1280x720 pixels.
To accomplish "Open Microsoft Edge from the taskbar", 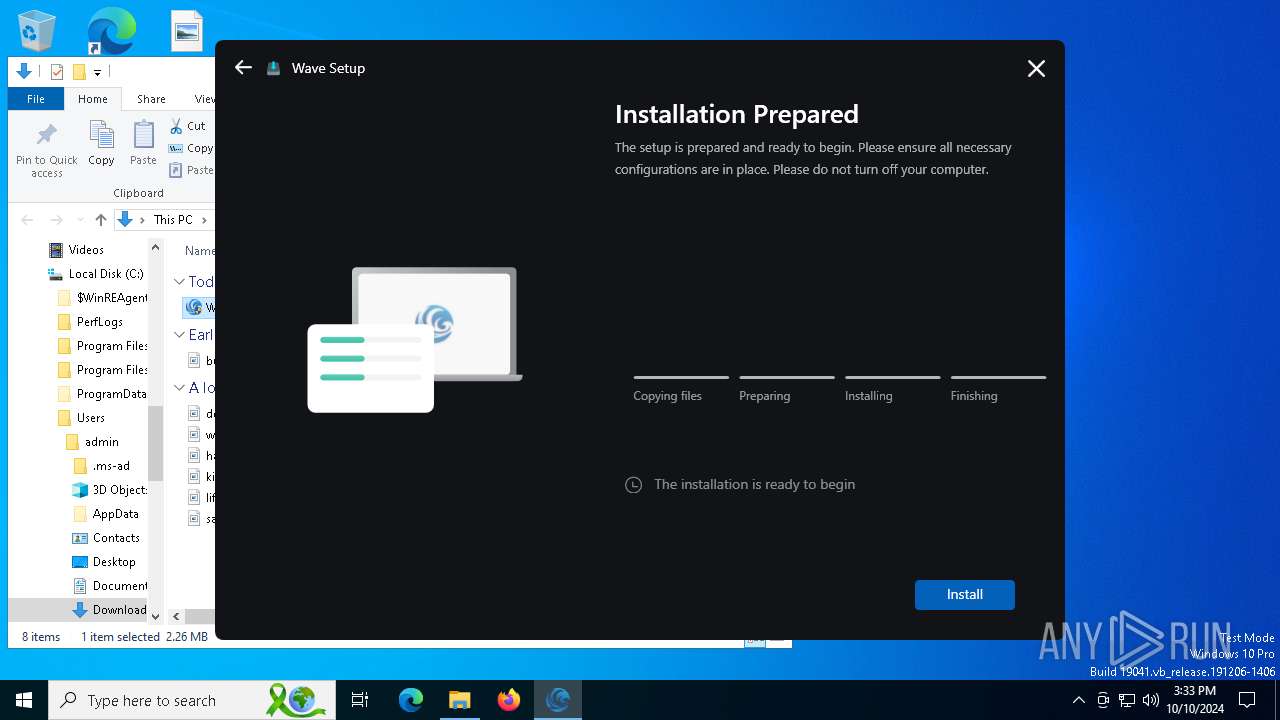I will coord(411,700).
